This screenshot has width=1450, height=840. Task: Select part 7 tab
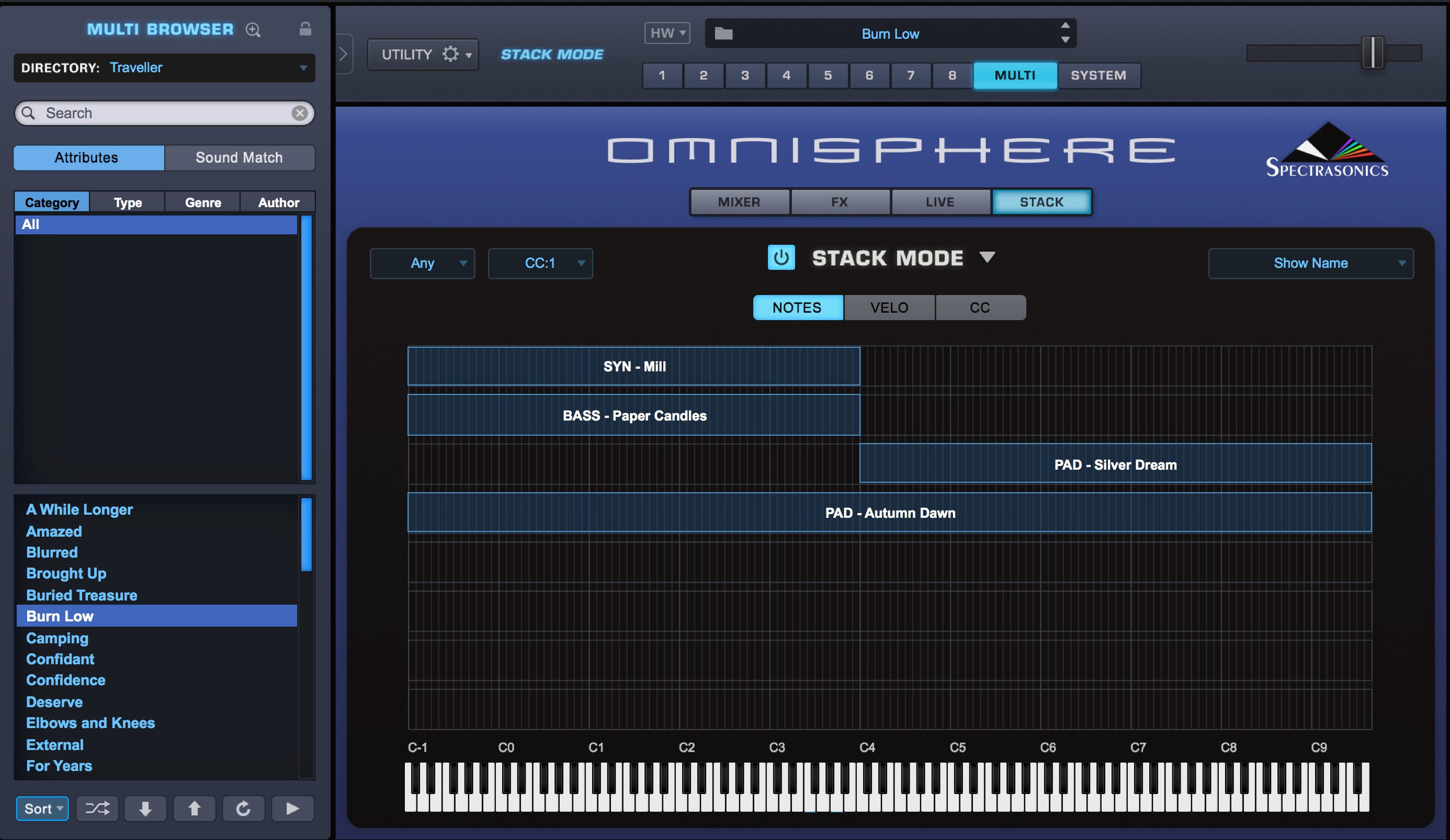tap(911, 75)
